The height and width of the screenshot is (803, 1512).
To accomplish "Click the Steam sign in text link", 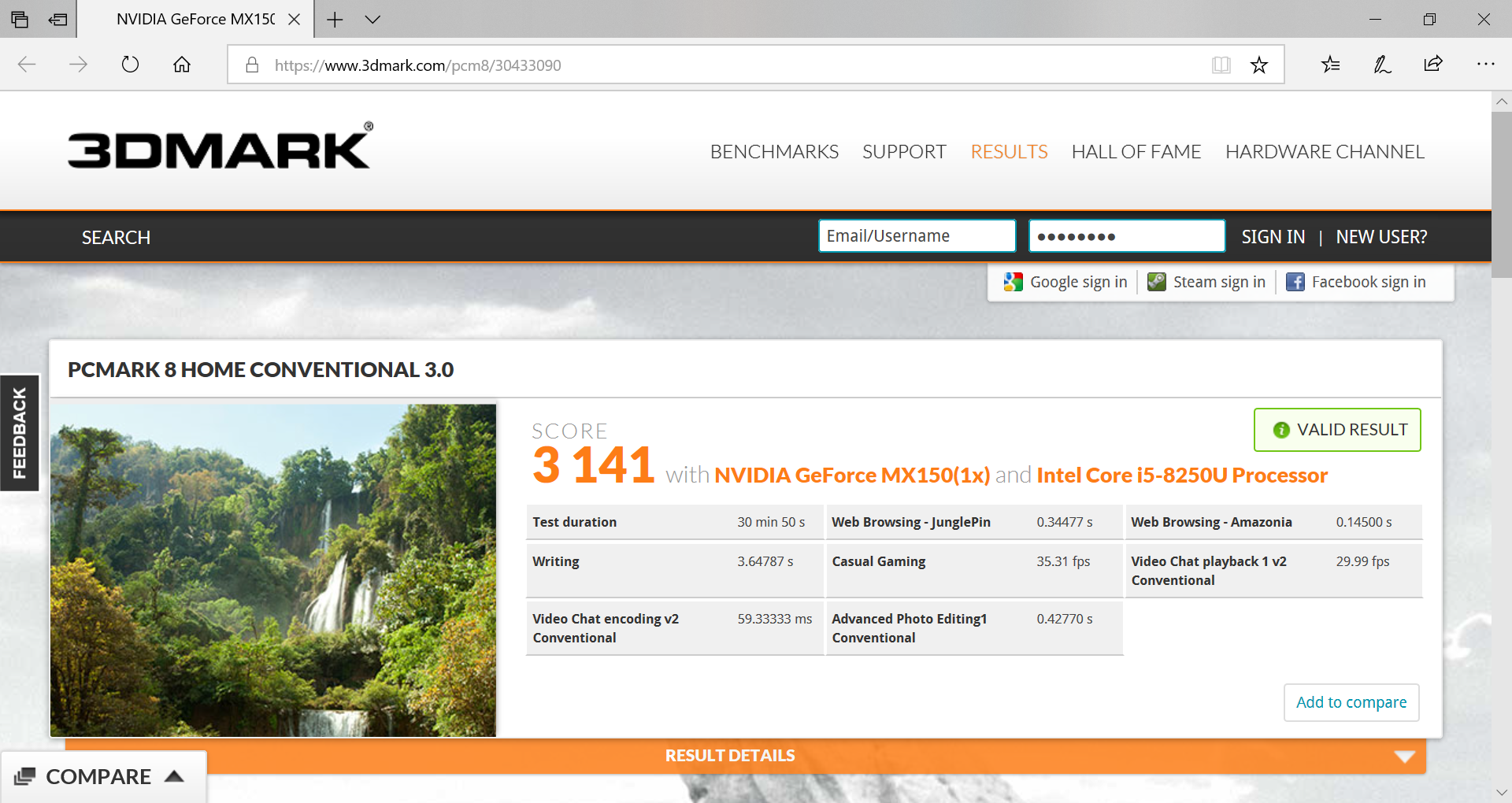I will (x=1219, y=282).
